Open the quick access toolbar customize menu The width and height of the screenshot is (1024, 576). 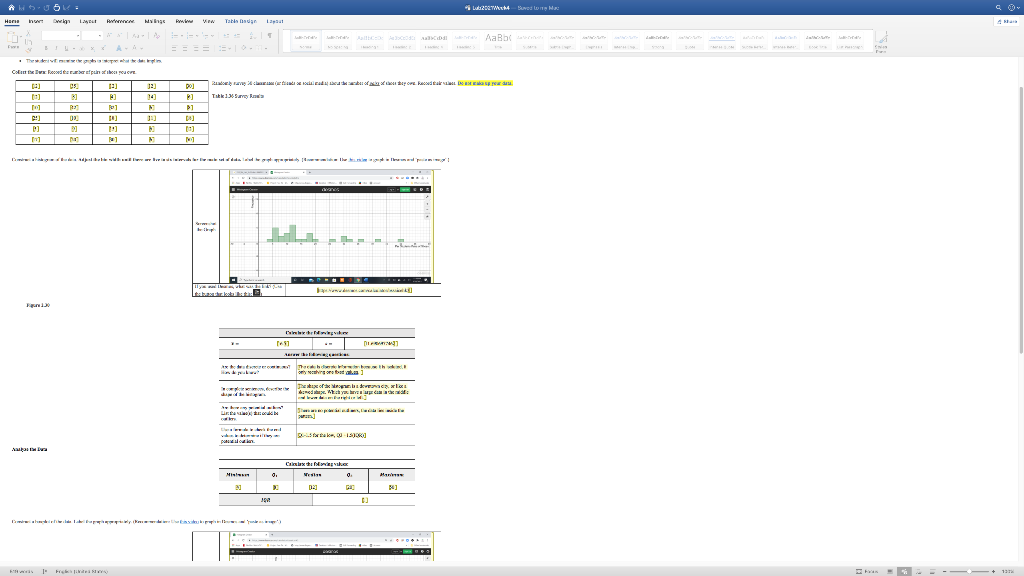click(76, 8)
